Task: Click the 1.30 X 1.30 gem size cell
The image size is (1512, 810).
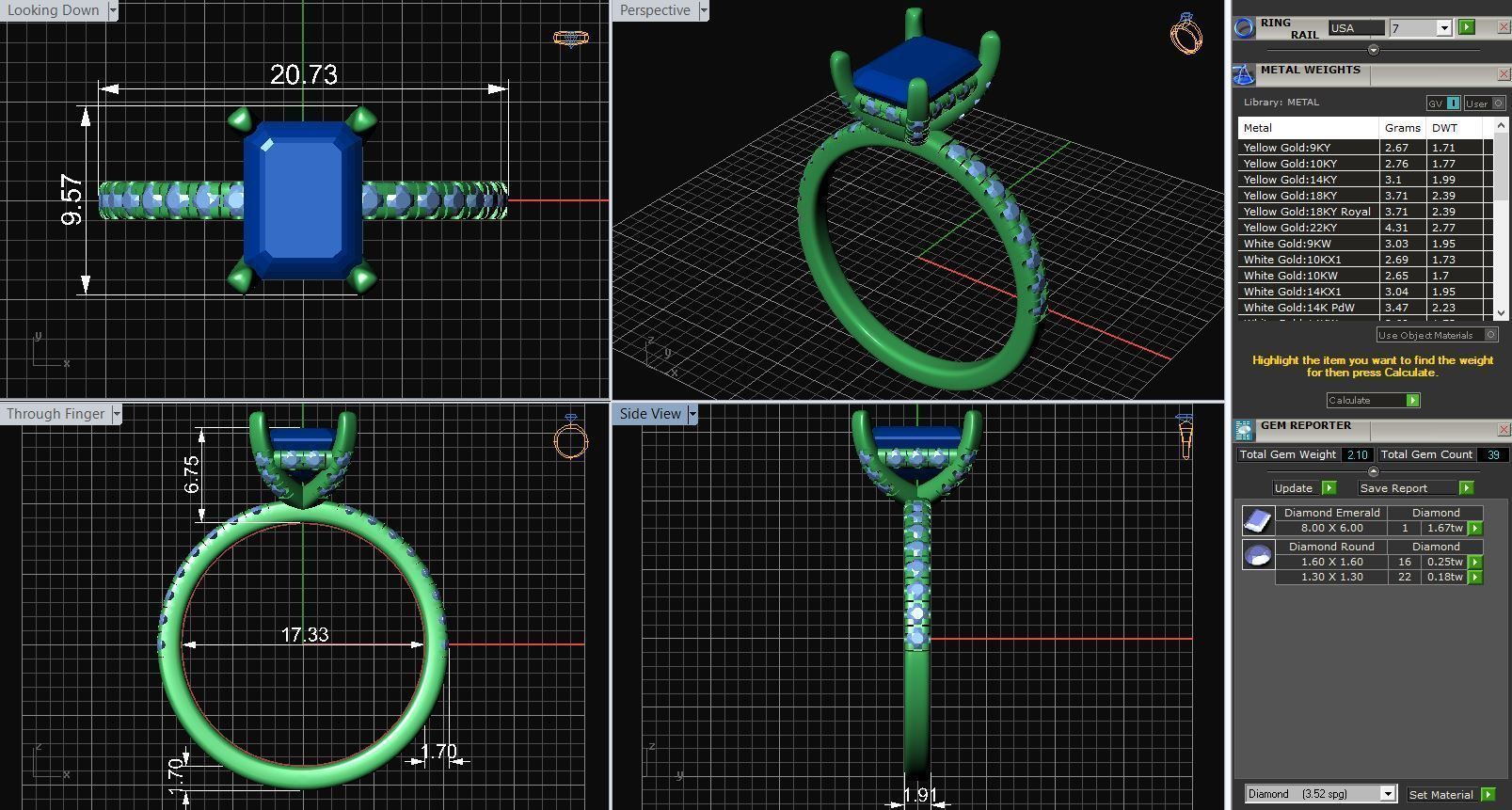Action: click(1331, 577)
